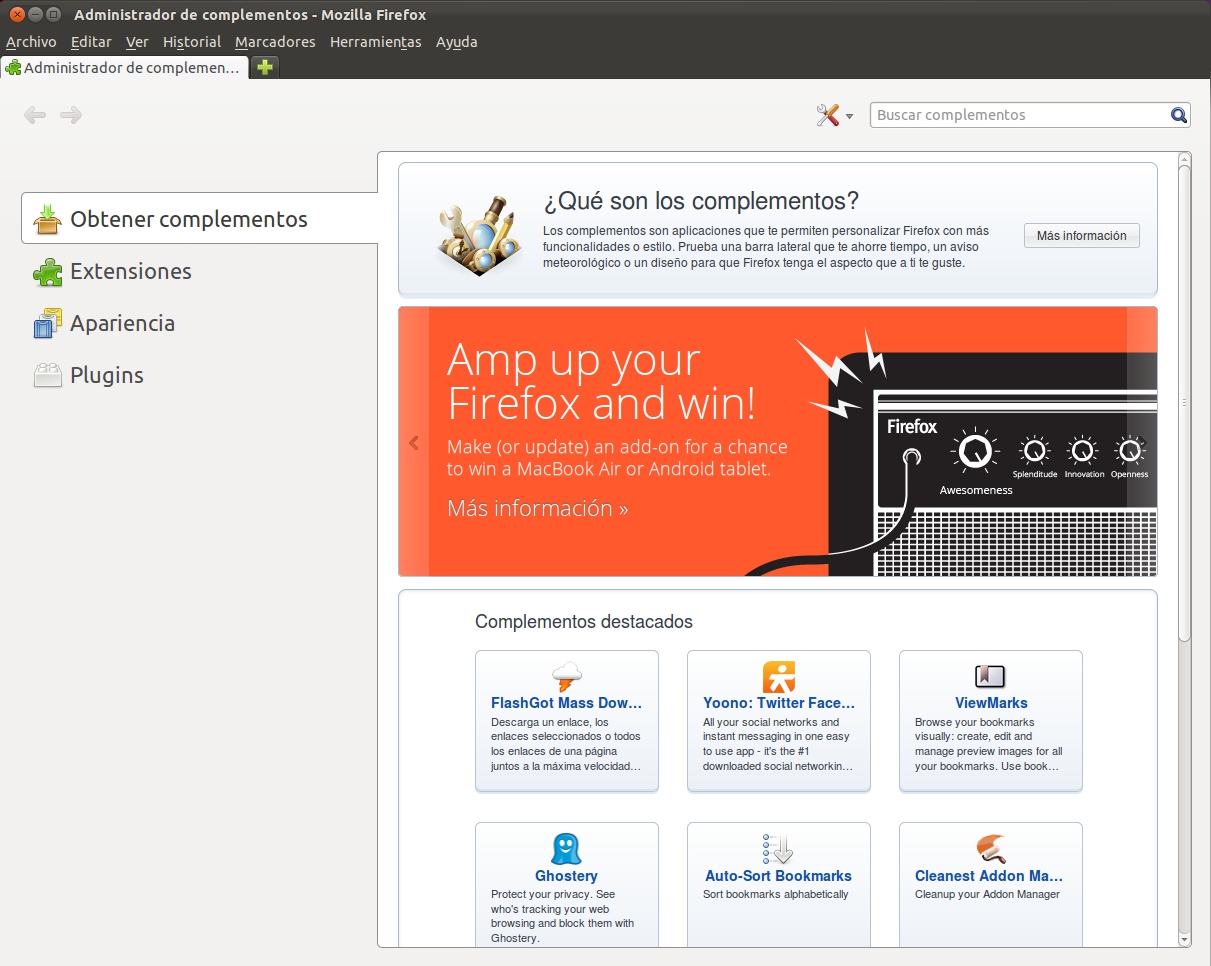Open the Yoono: Twitter Face... add-on title
The width and height of the screenshot is (1211, 966).
click(x=778, y=703)
